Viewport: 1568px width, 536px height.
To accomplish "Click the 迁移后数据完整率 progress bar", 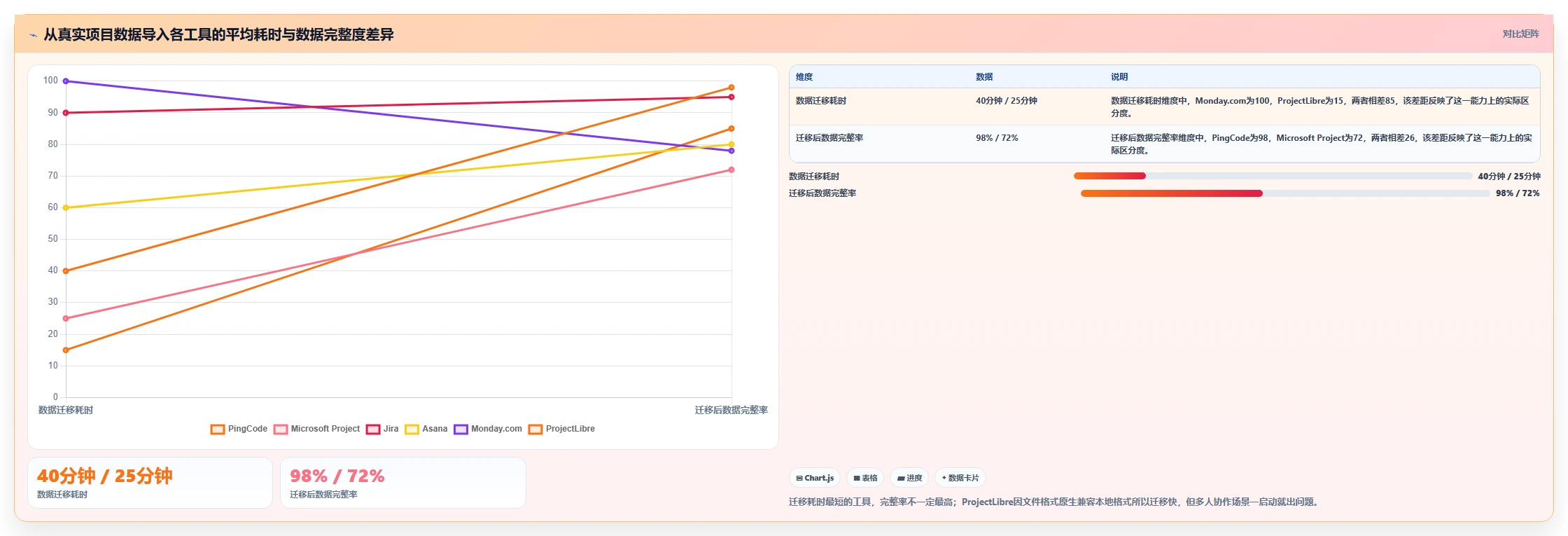I will pos(1285,193).
